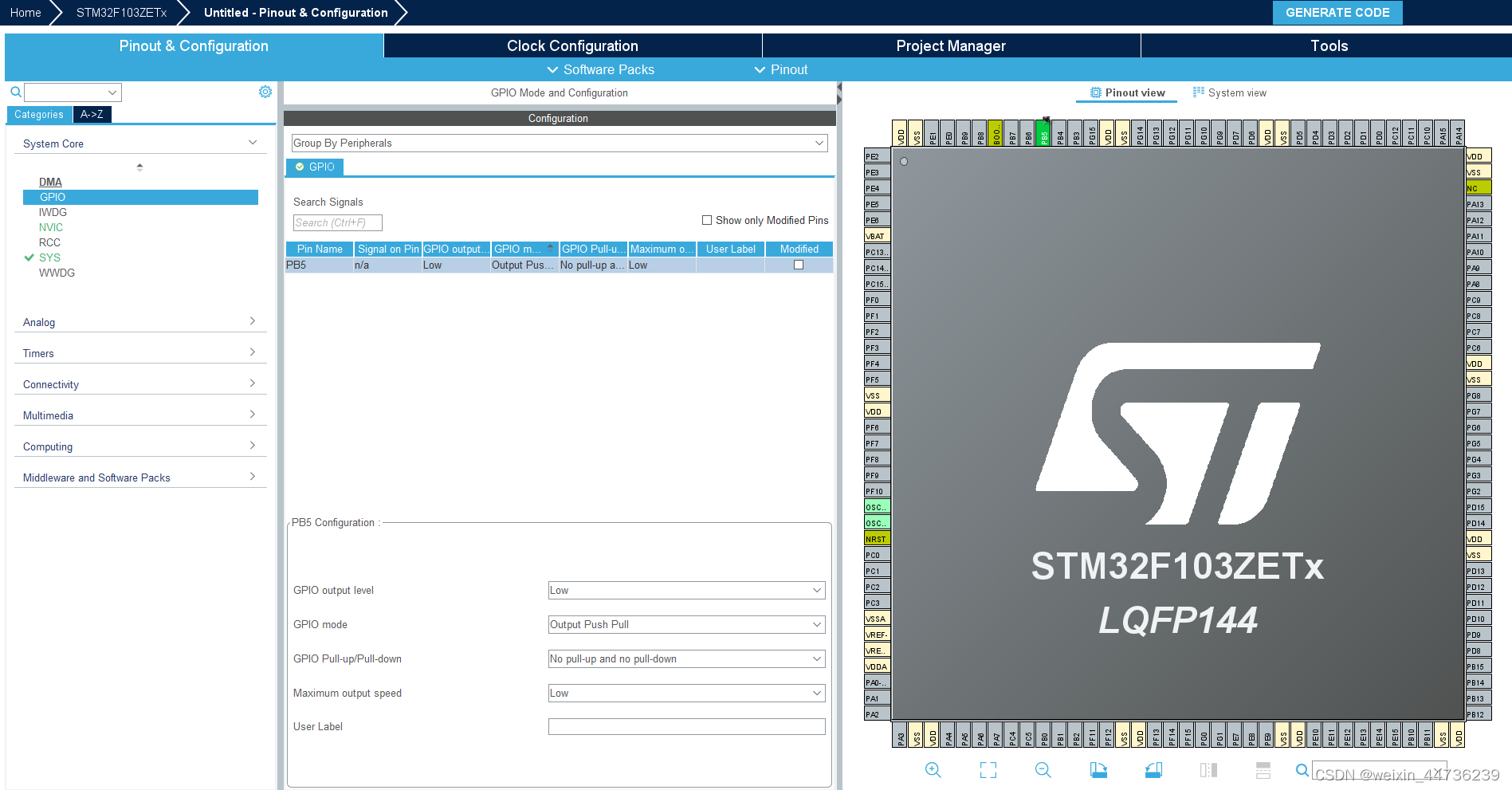
Task: Select the NC pin on the right side
Action: (x=1479, y=188)
